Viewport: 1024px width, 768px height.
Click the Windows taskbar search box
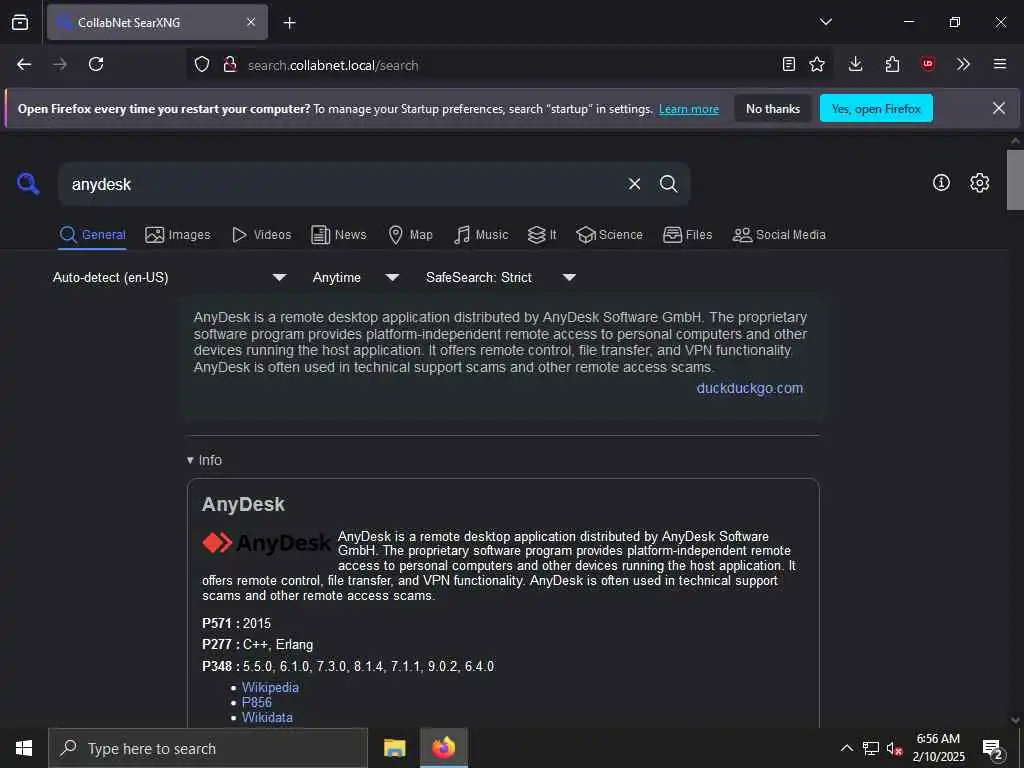click(x=208, y=748)
